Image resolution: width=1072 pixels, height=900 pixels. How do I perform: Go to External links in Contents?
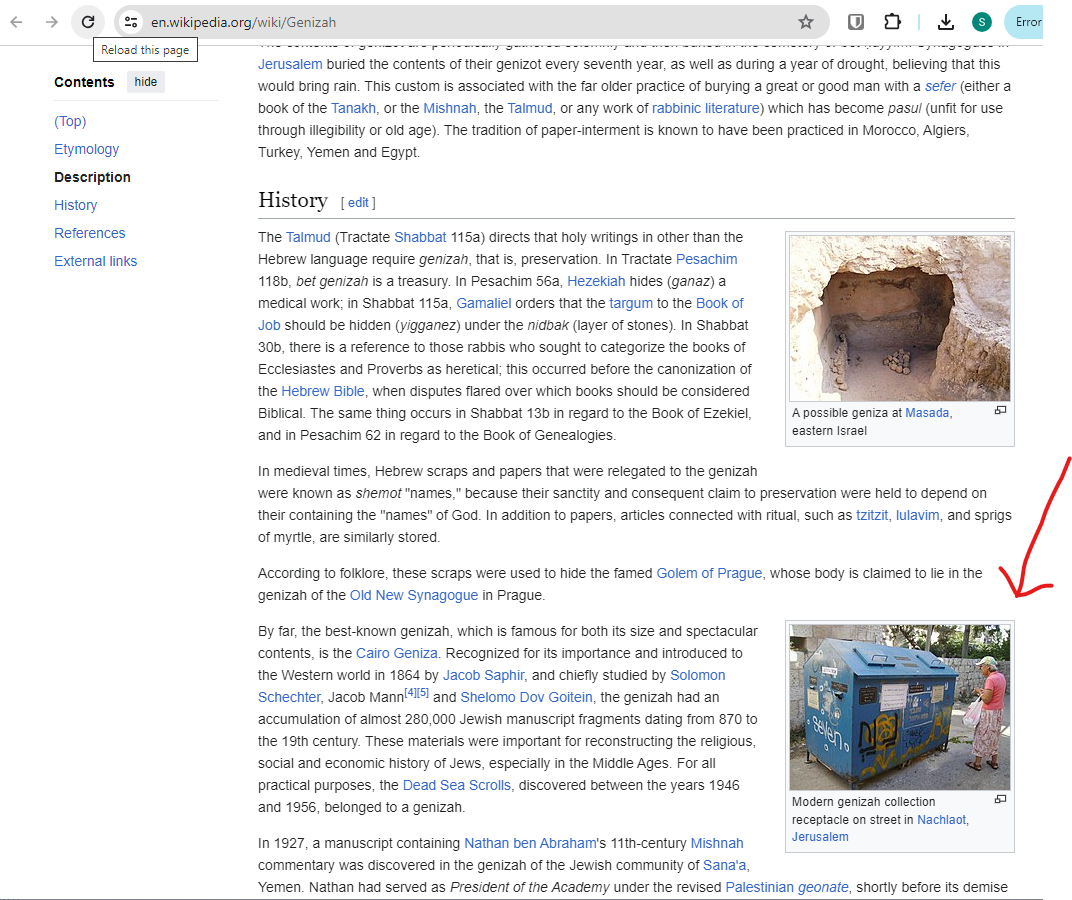(x=96, y=261)
